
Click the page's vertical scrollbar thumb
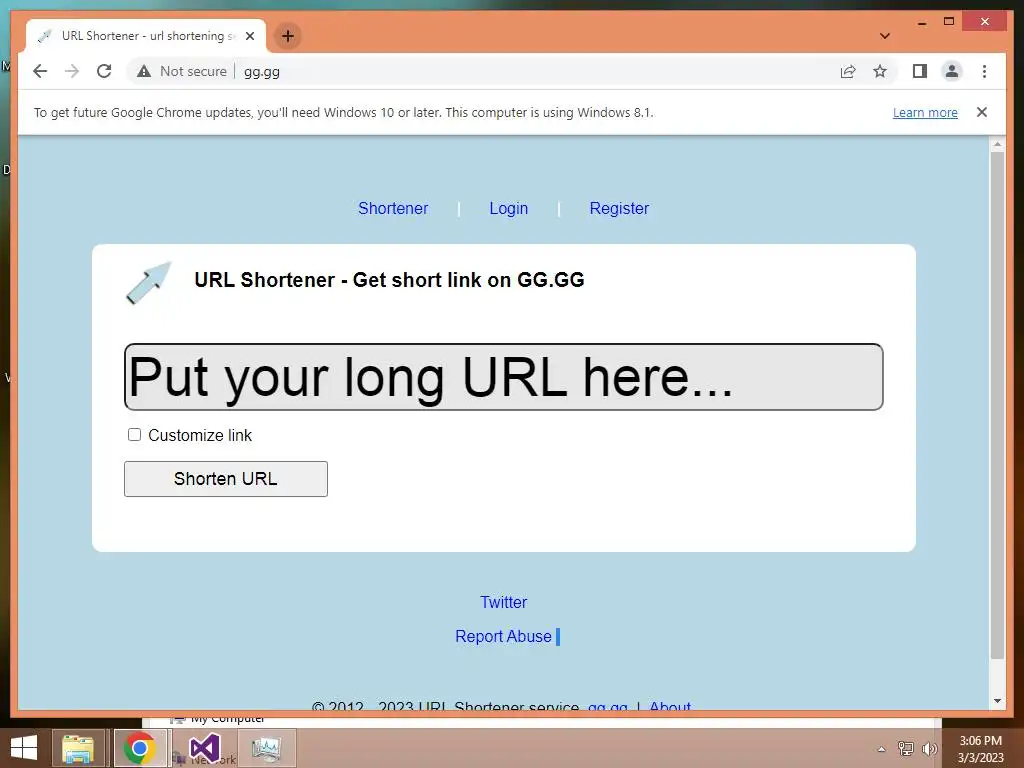997,405
